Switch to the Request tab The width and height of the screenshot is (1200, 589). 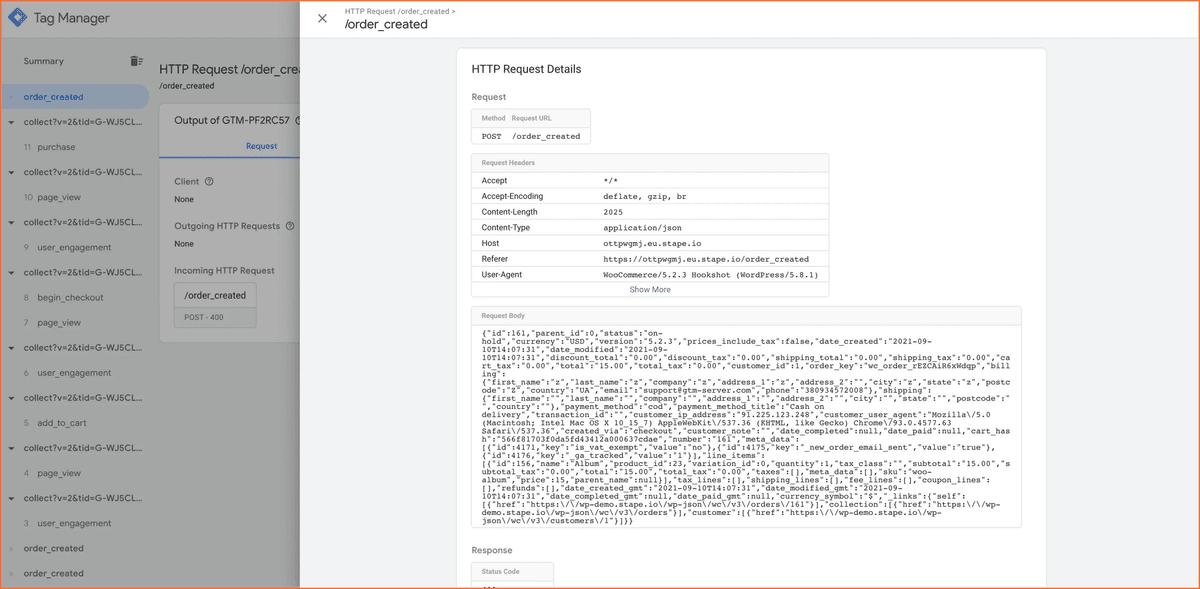coord(261,145)
